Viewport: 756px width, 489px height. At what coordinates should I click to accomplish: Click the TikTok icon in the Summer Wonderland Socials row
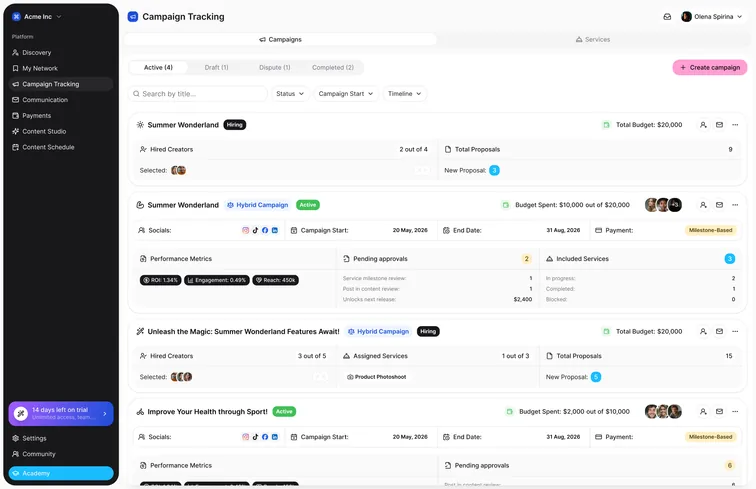tap(255, 231)
